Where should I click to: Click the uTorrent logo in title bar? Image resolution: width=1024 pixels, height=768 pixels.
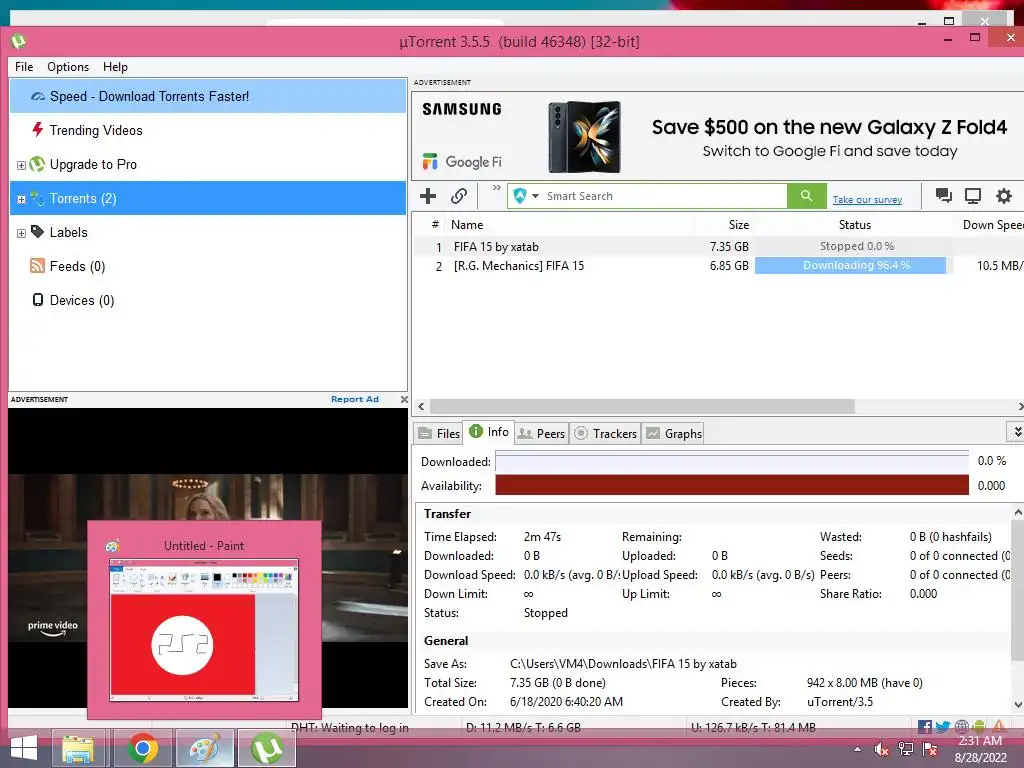[x=18, y=42]
